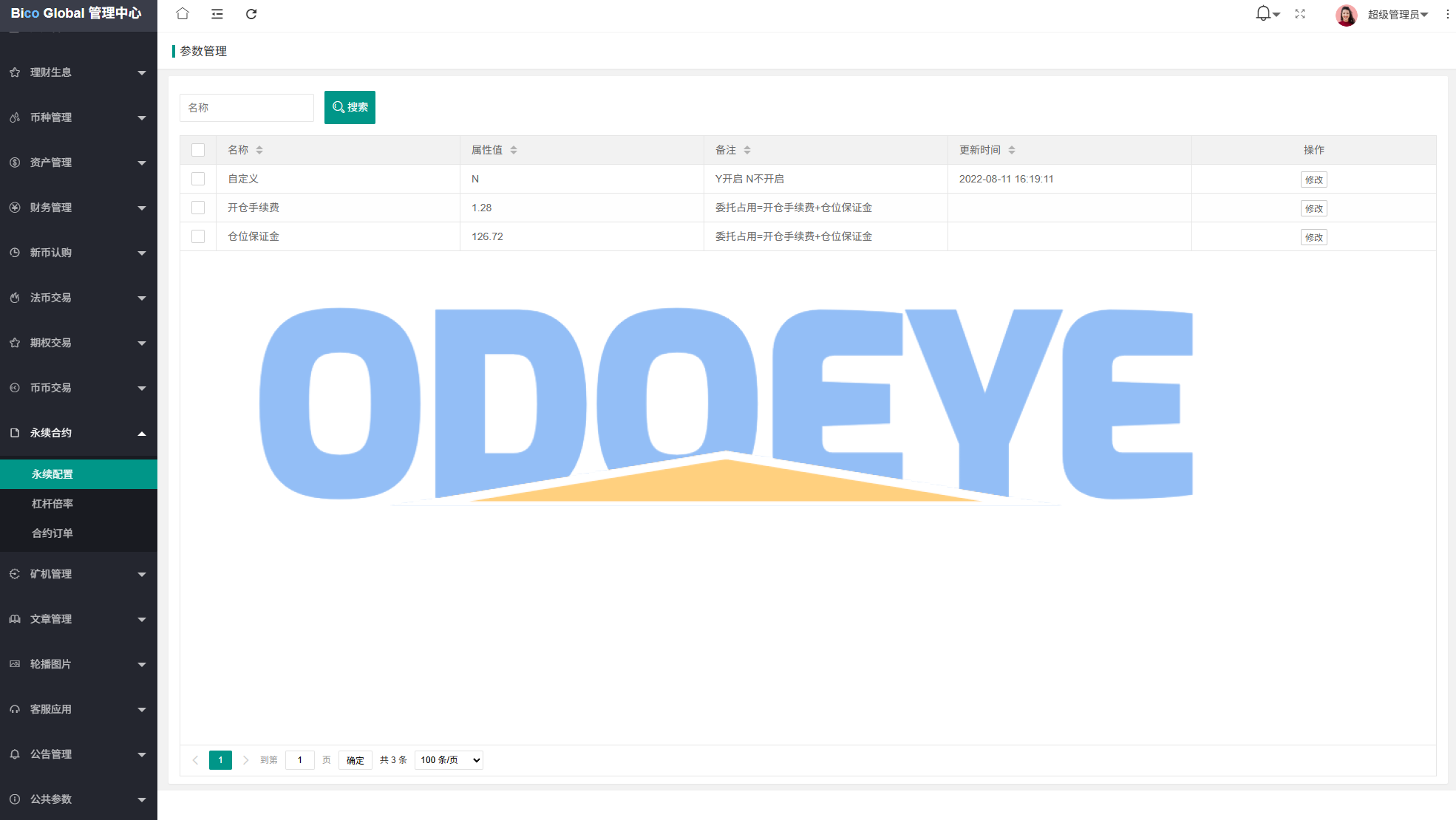
Task: Click the fullscreen expand icon
Action: pos(1300,14)
